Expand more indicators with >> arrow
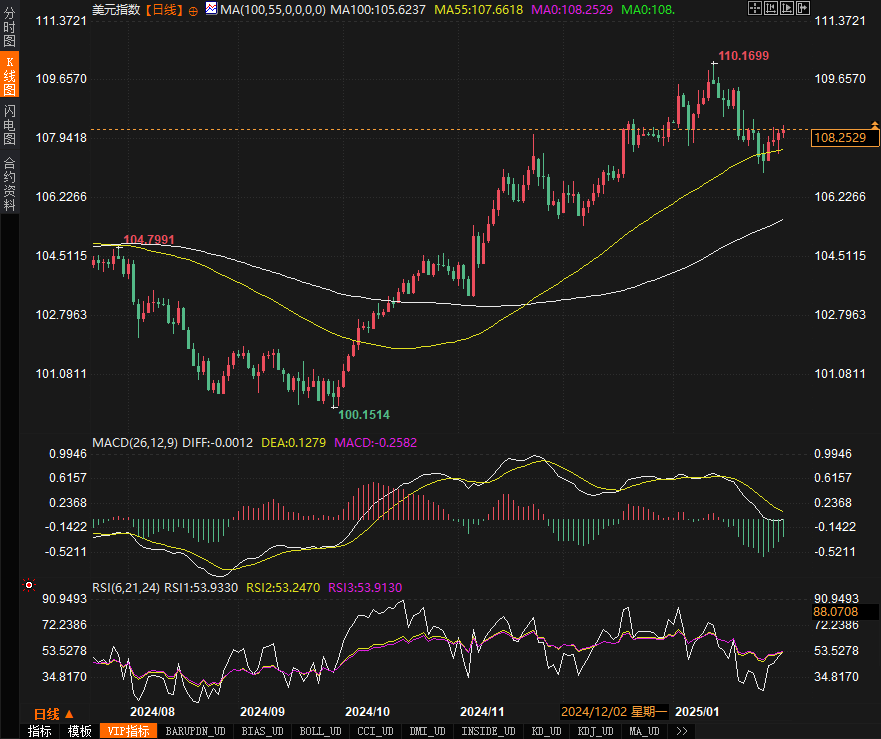 [x=682, y=731]
